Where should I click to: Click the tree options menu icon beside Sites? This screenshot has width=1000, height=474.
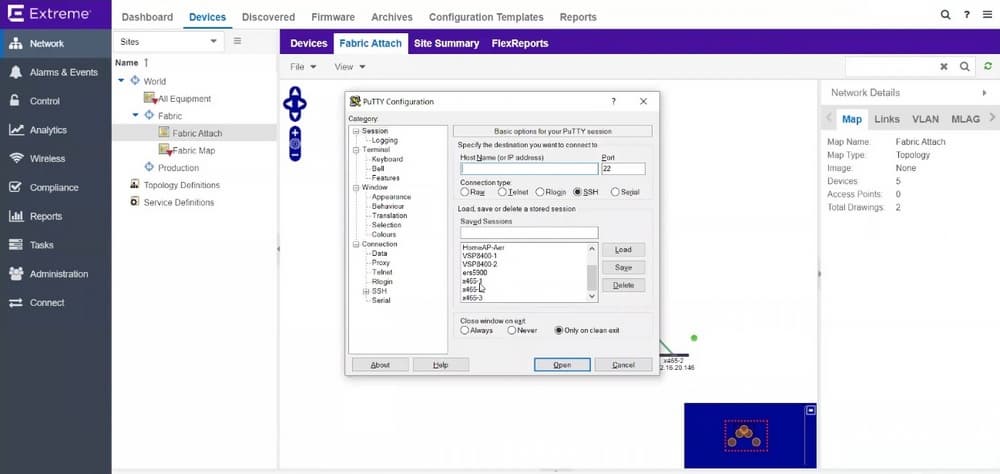pos(237,41)
